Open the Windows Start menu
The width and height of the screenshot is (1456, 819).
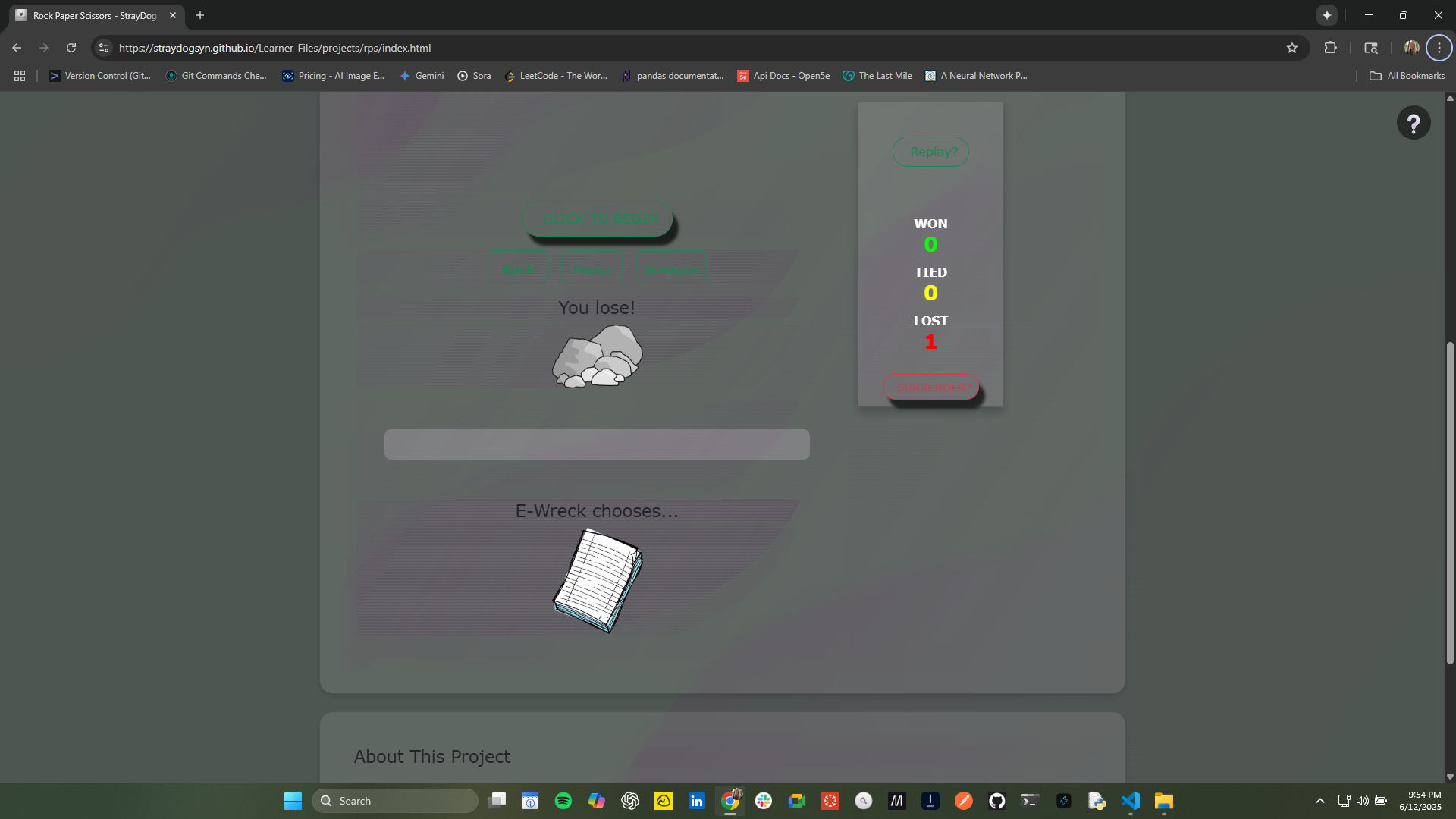pos(293,801)
